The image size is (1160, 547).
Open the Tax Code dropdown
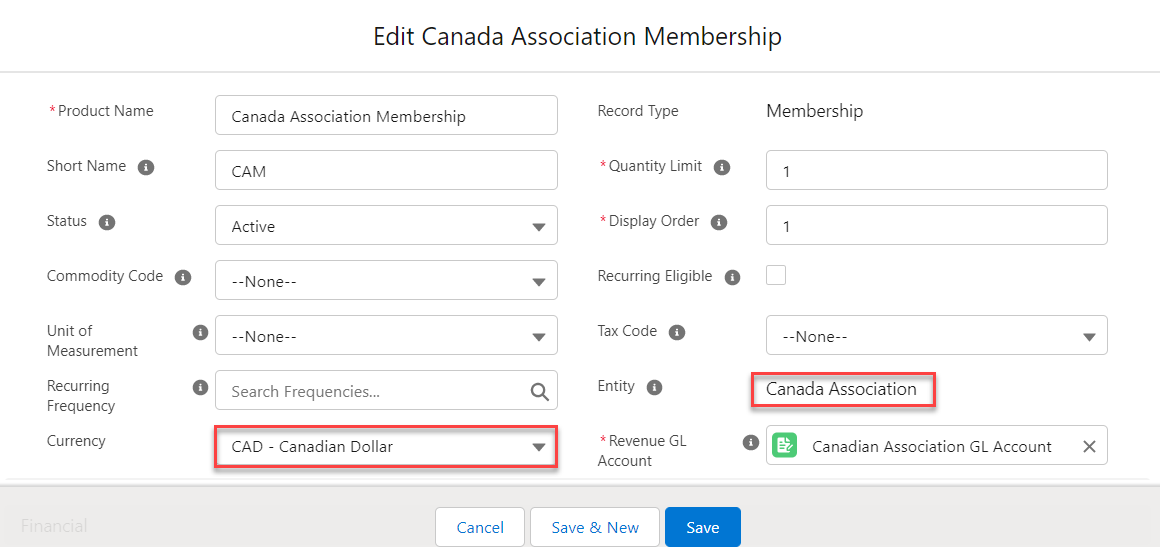936,336
